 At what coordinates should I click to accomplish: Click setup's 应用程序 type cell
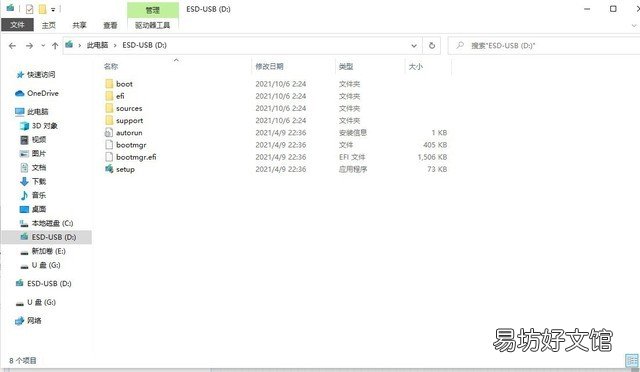(353, 169)
